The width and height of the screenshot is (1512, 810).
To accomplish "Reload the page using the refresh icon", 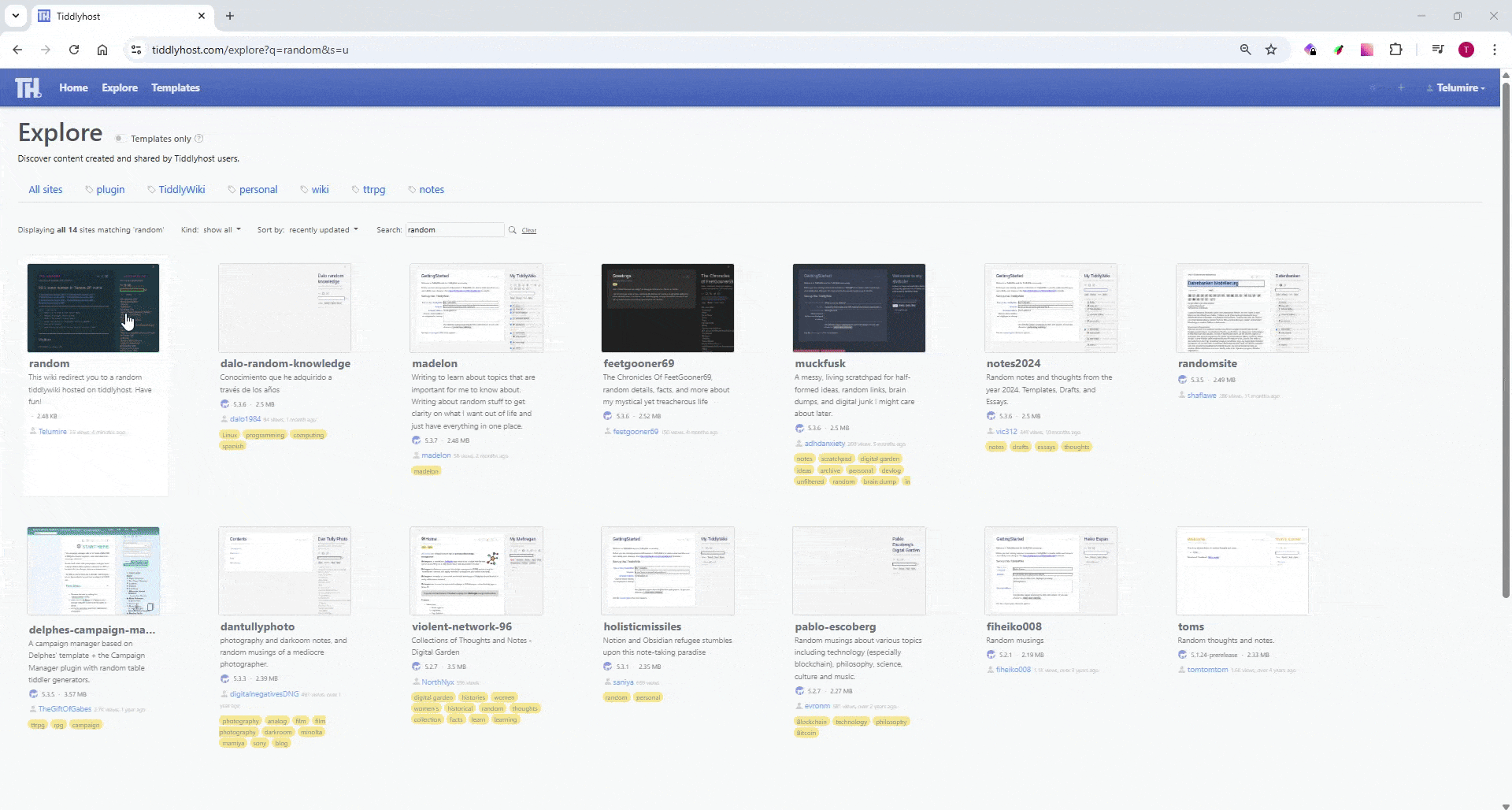I will (74, 50).
